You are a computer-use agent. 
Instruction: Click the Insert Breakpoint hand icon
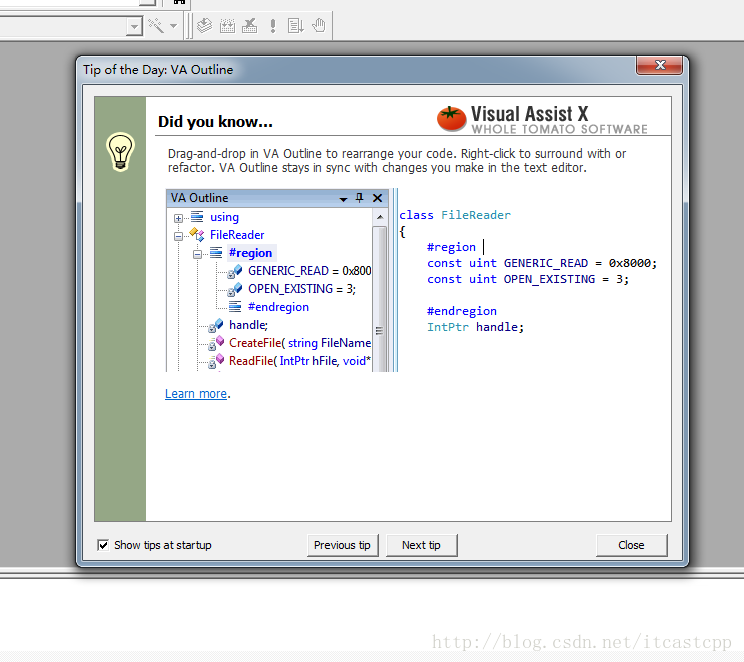(319, 26)
